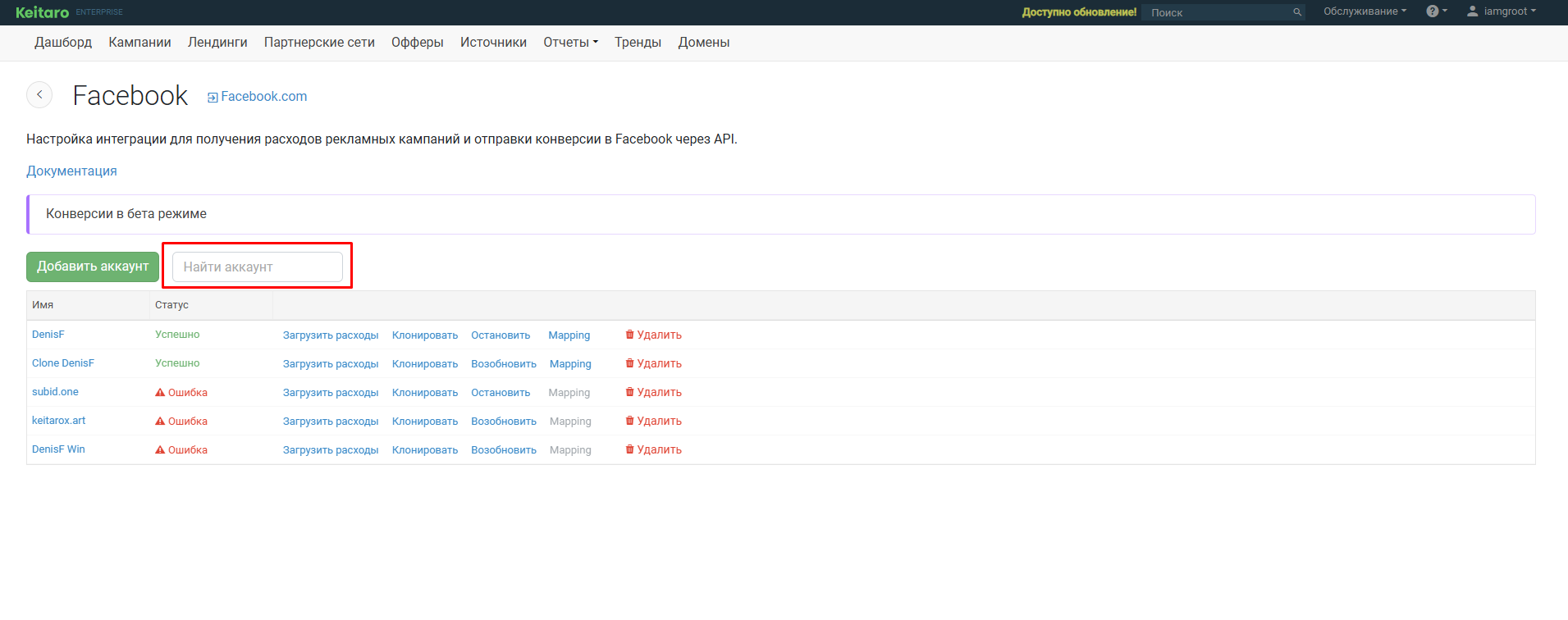Click Загрузить расходы for keitarox.art
The height and width of the screenshot is (620, 1568).
point(331,422)
